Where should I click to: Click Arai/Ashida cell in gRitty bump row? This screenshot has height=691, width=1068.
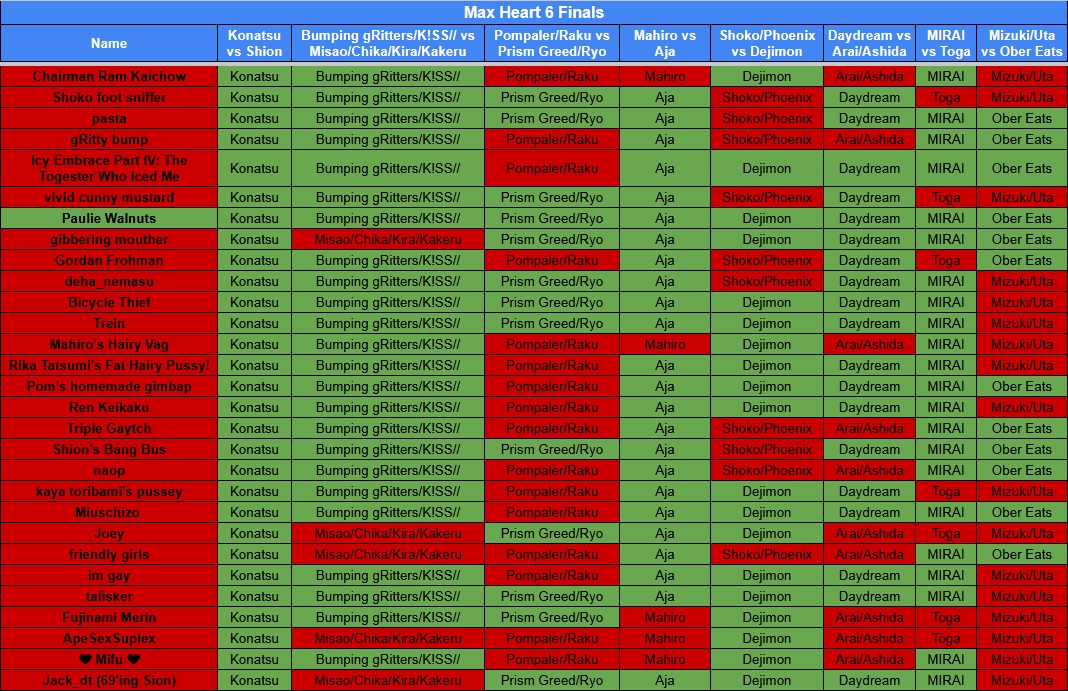pyautogui.click(x=869, y=140)
